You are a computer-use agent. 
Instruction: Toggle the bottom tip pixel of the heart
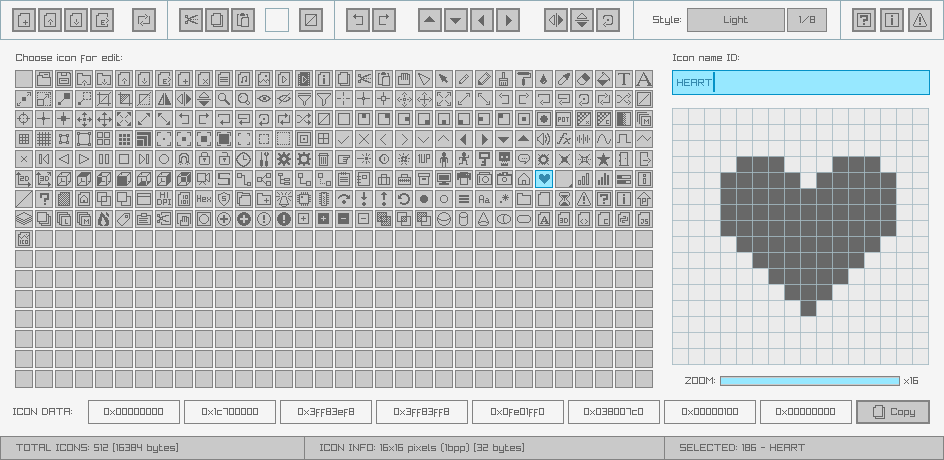point(809,308)
